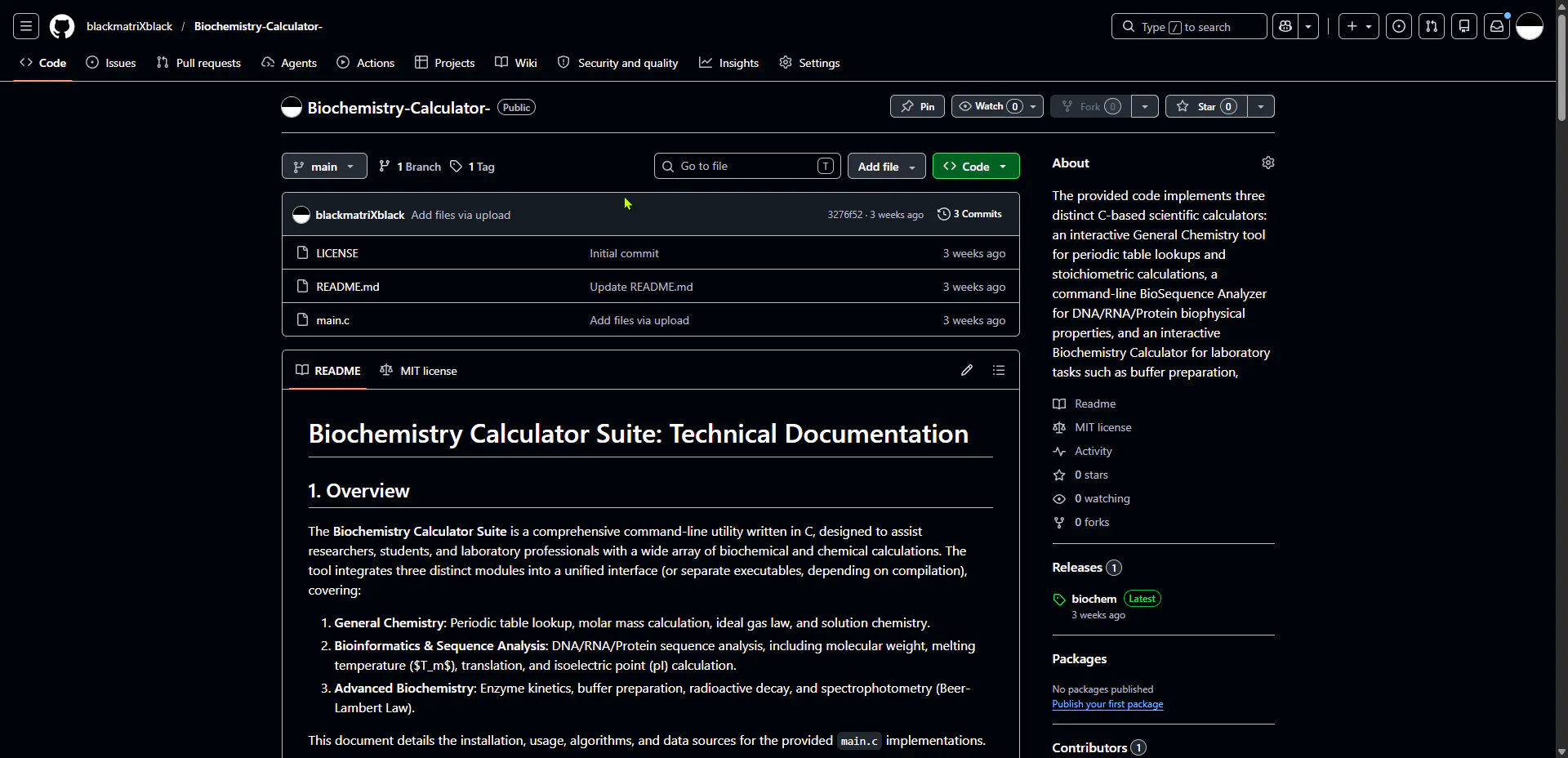Viewport: 1568px width, 758px height.
Task: Open commit hash 3276f52
Action: [845, 215]
